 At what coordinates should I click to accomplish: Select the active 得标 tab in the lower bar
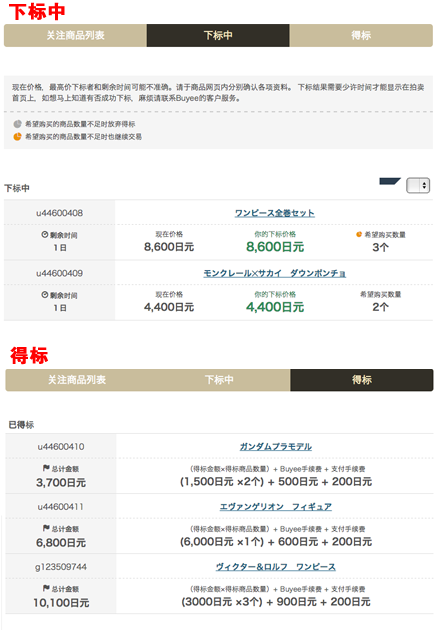[x=362, y=380]
